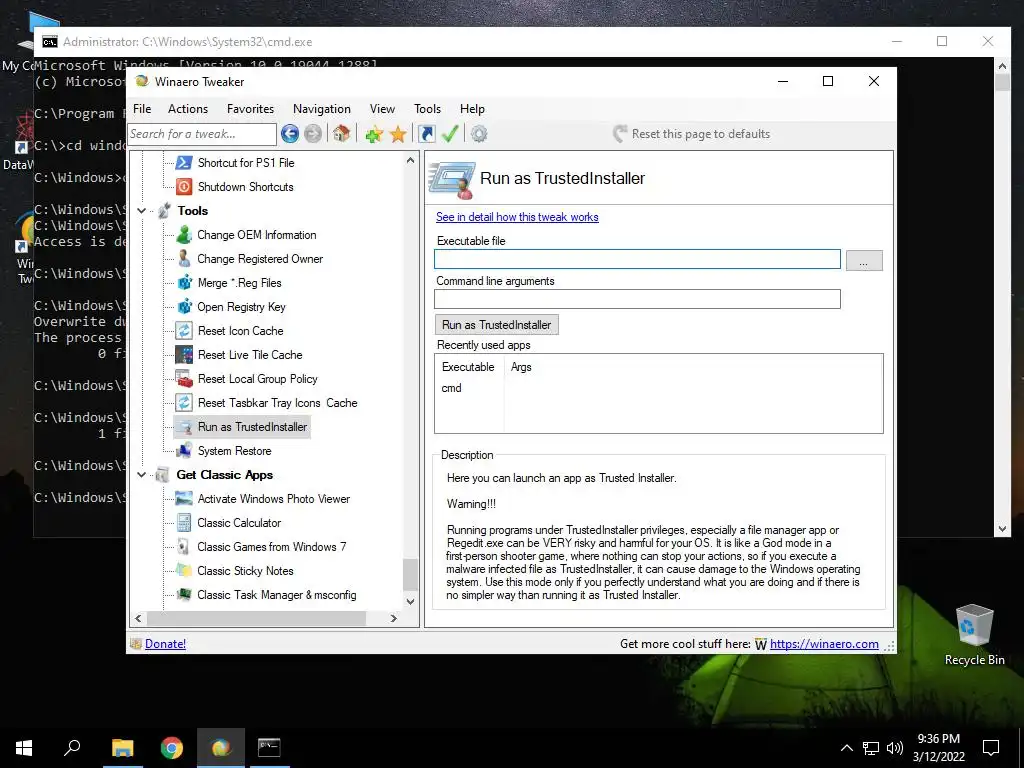Click tree vertical scrollbar up arrow
Image resolution: width=1024 pixels, height=768 pixels.
point(410,160)
